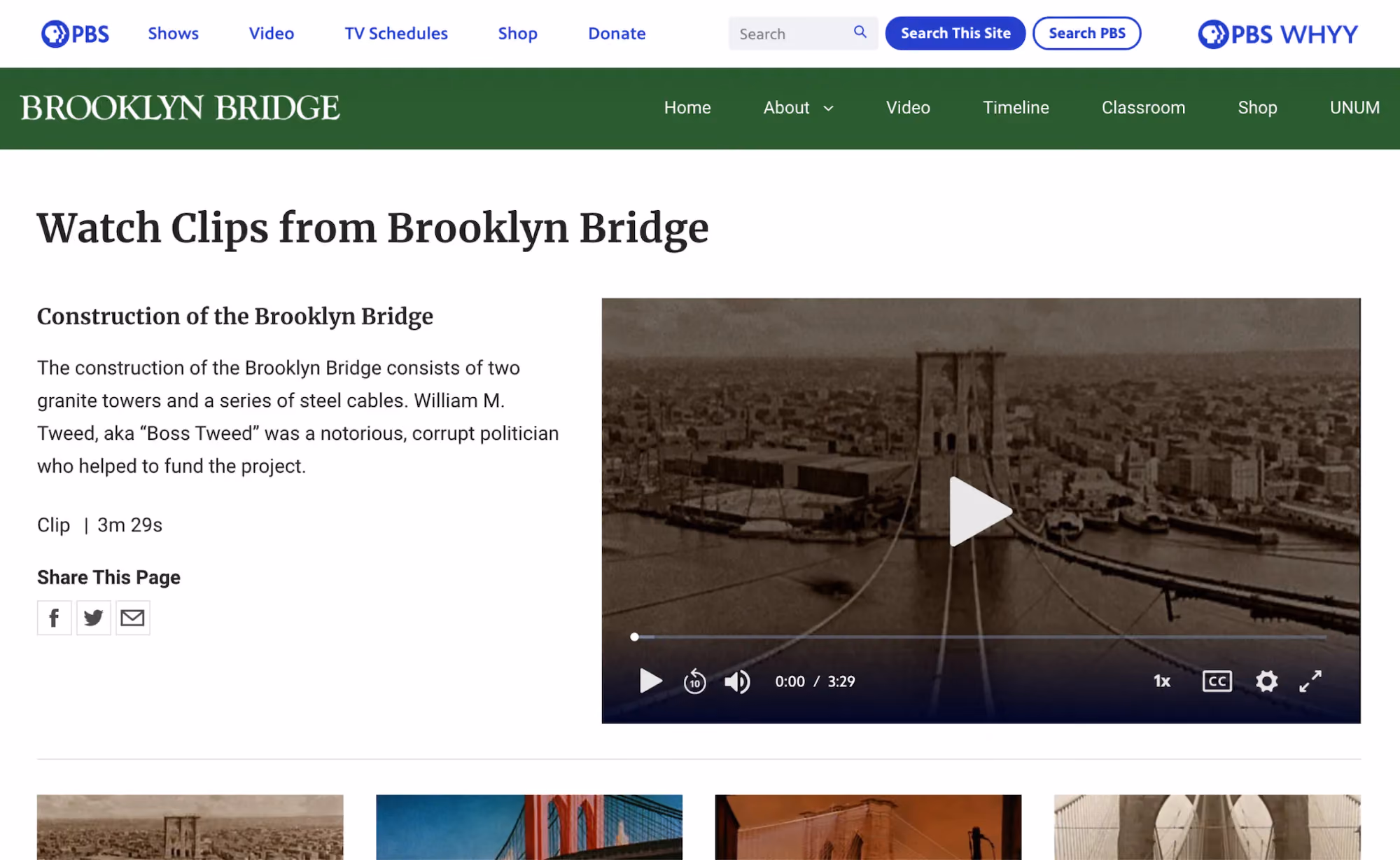Go to Home in green navigation
This screenshot has width=1400, height=860.
687,108
